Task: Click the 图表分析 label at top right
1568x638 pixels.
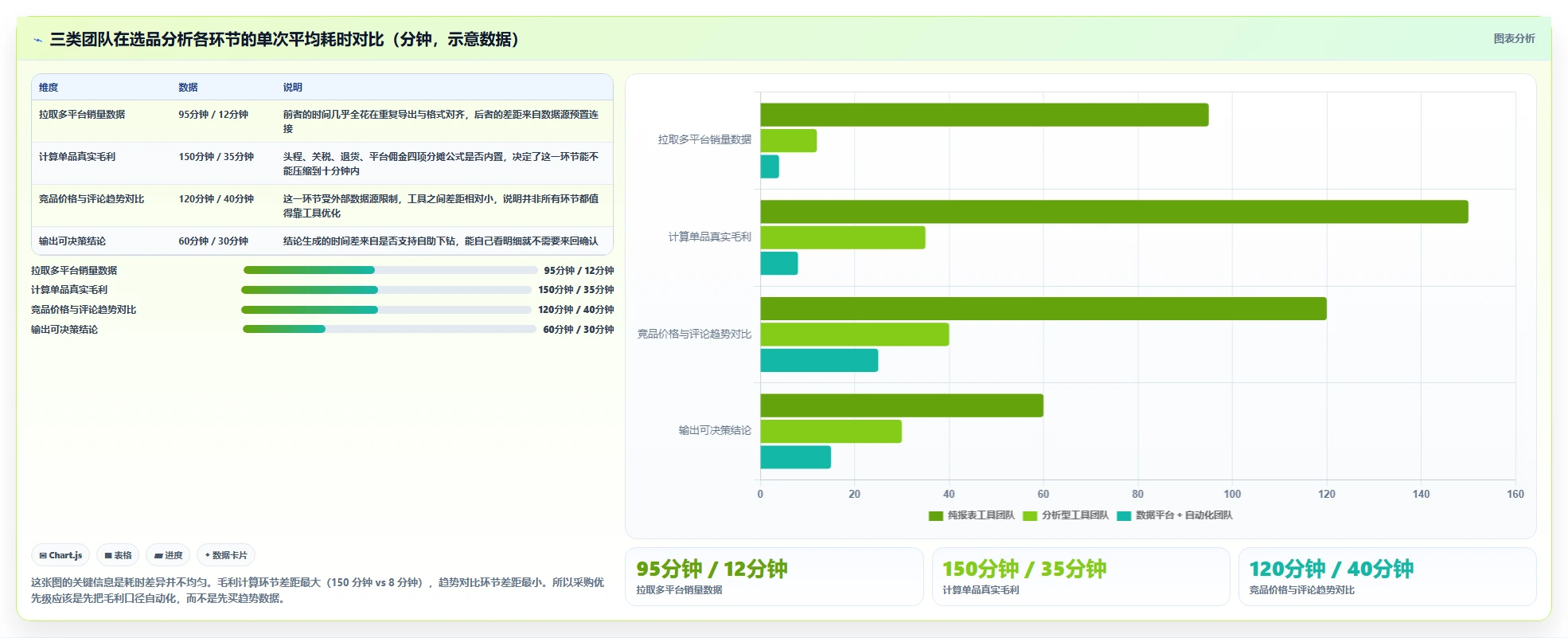Action: click(x=1514, y=38)
